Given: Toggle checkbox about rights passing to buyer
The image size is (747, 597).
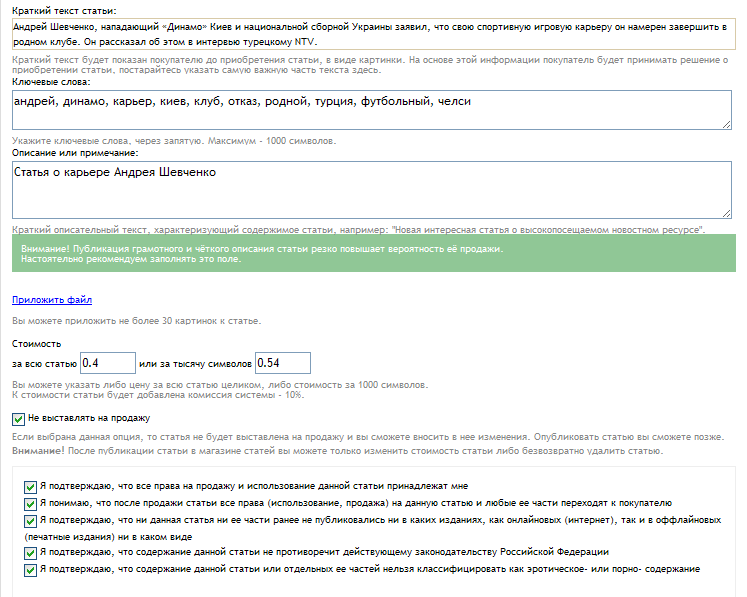Looking at the screenshot, I should (x=30, y=504).
